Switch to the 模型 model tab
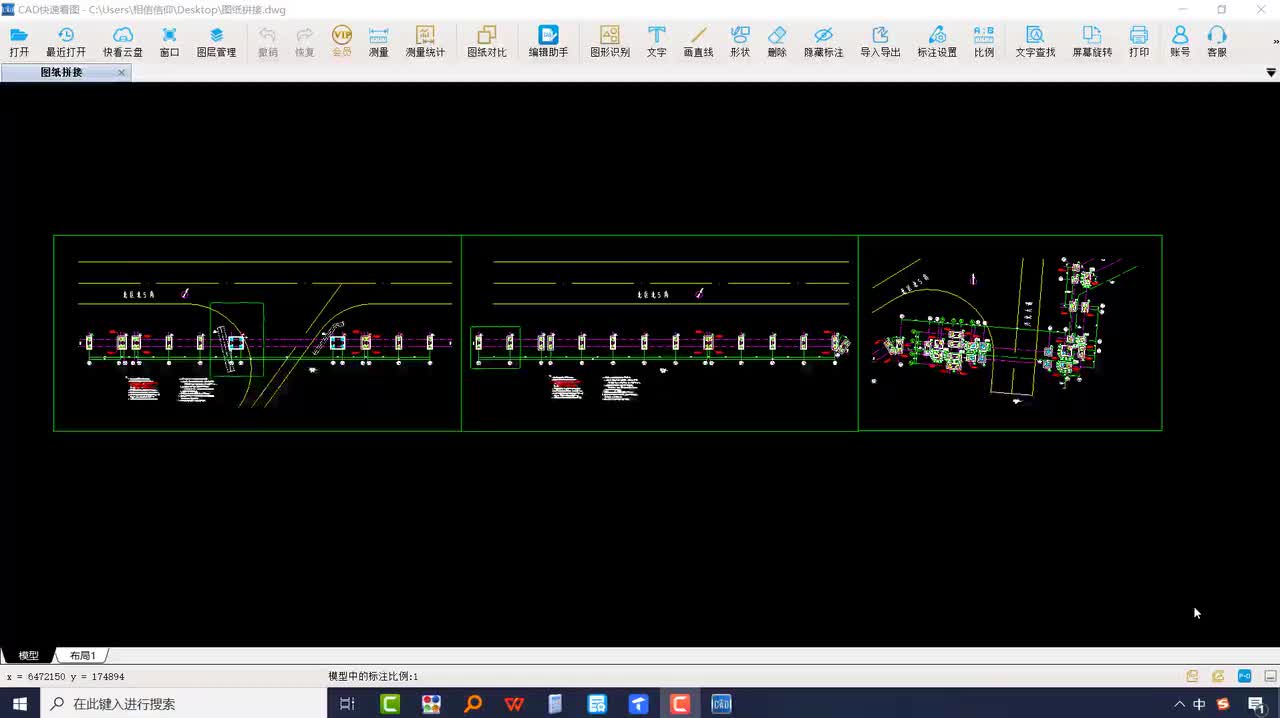 pos(28,656)
